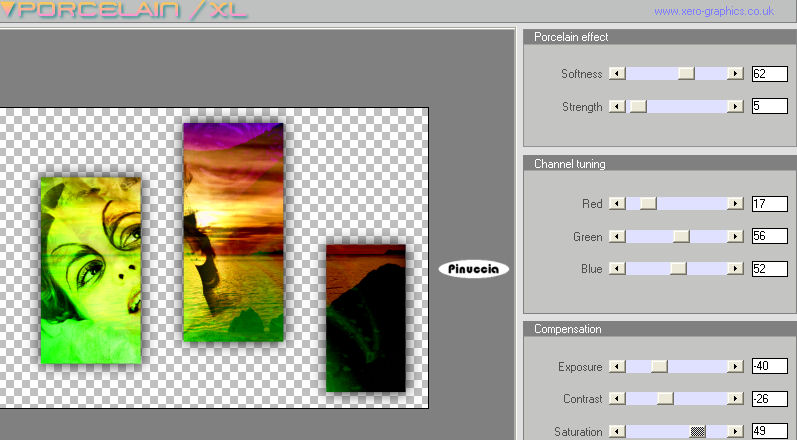Increase Blue channel with right arrow

[735, 268]
